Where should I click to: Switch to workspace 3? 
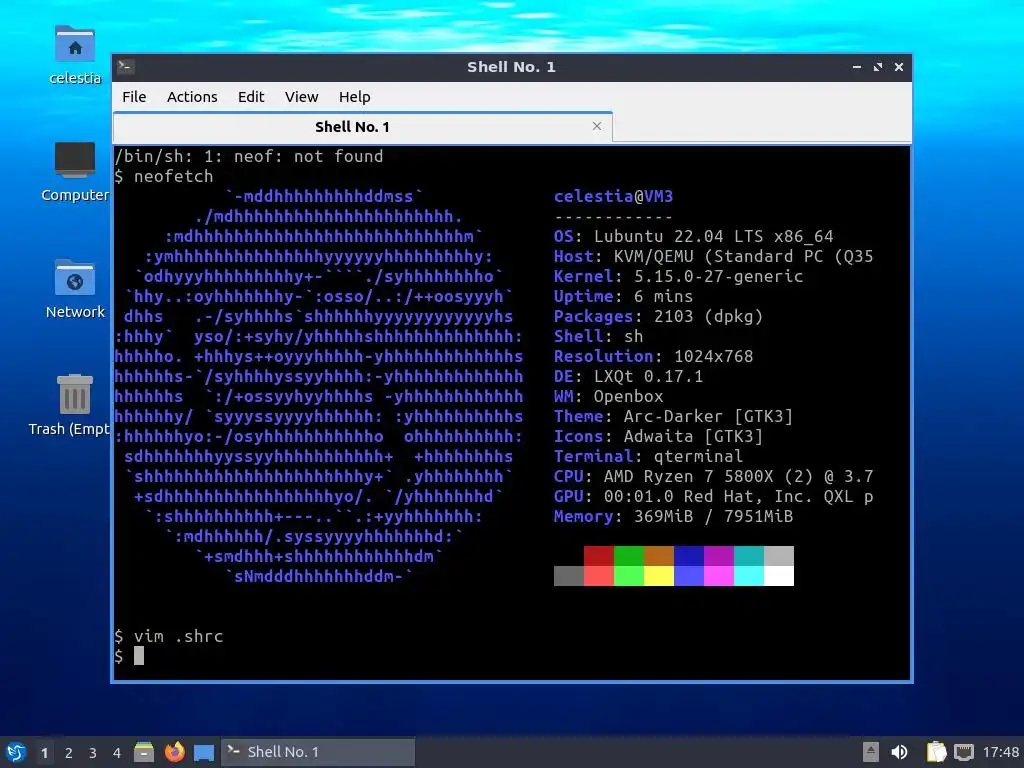[93, 753]
